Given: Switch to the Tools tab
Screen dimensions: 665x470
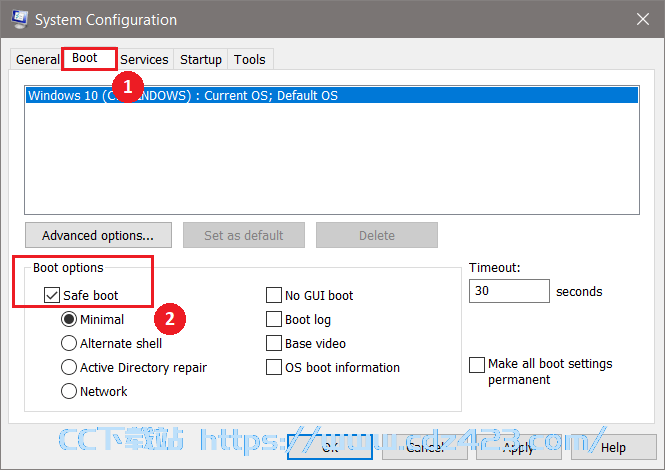Looking at the screenshot, I should [250, 59].
